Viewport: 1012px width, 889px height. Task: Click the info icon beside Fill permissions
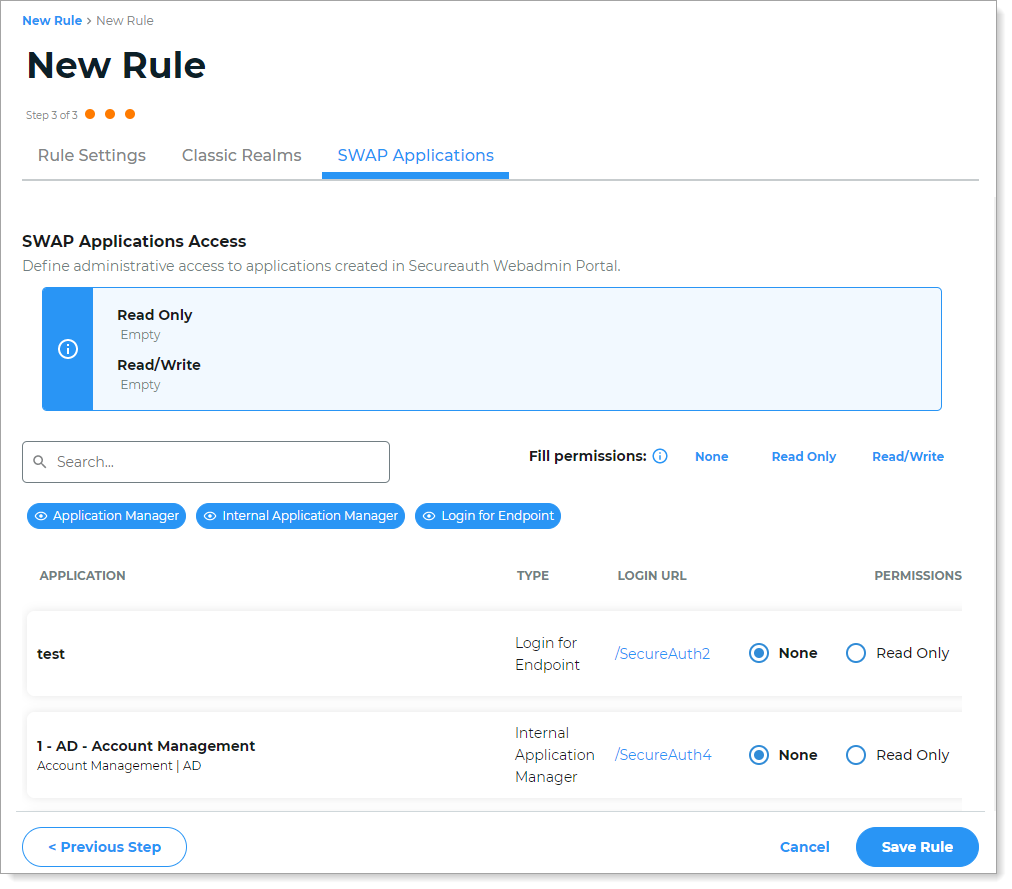(x=660, y=456)
